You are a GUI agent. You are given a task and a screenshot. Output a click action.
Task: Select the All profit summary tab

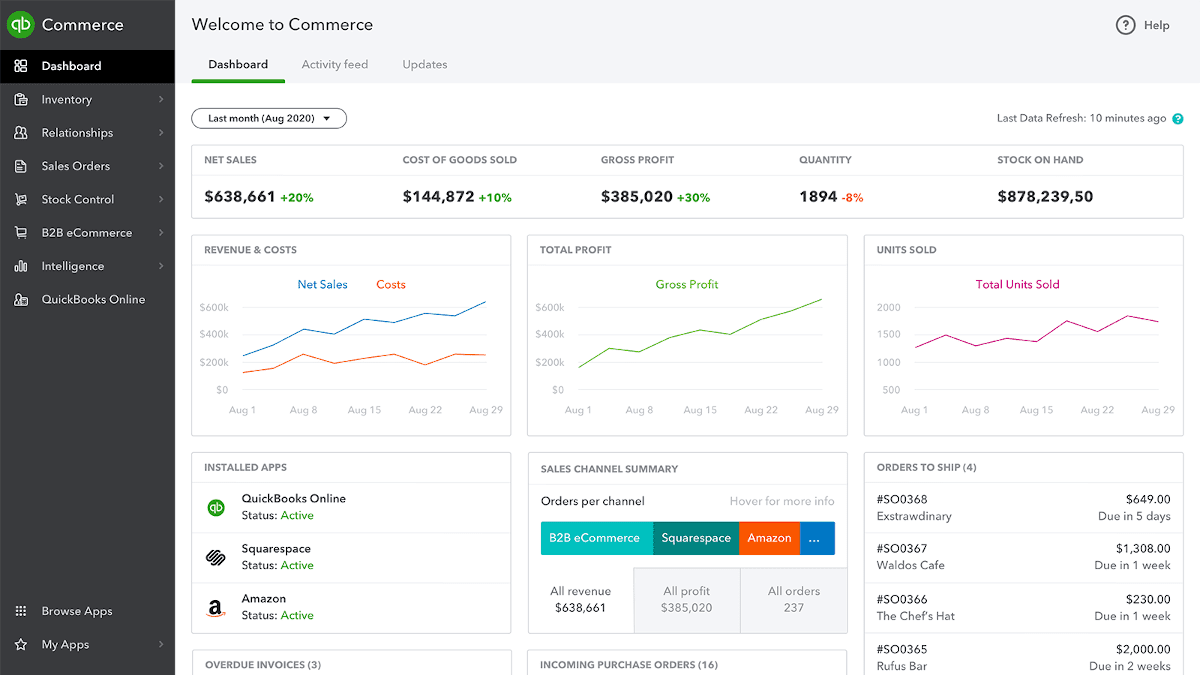687,599
